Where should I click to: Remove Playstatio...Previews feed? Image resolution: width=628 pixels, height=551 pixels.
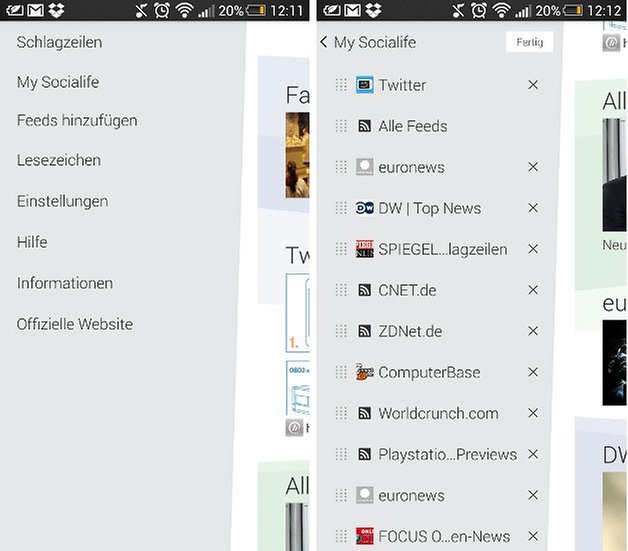point(533,454)
